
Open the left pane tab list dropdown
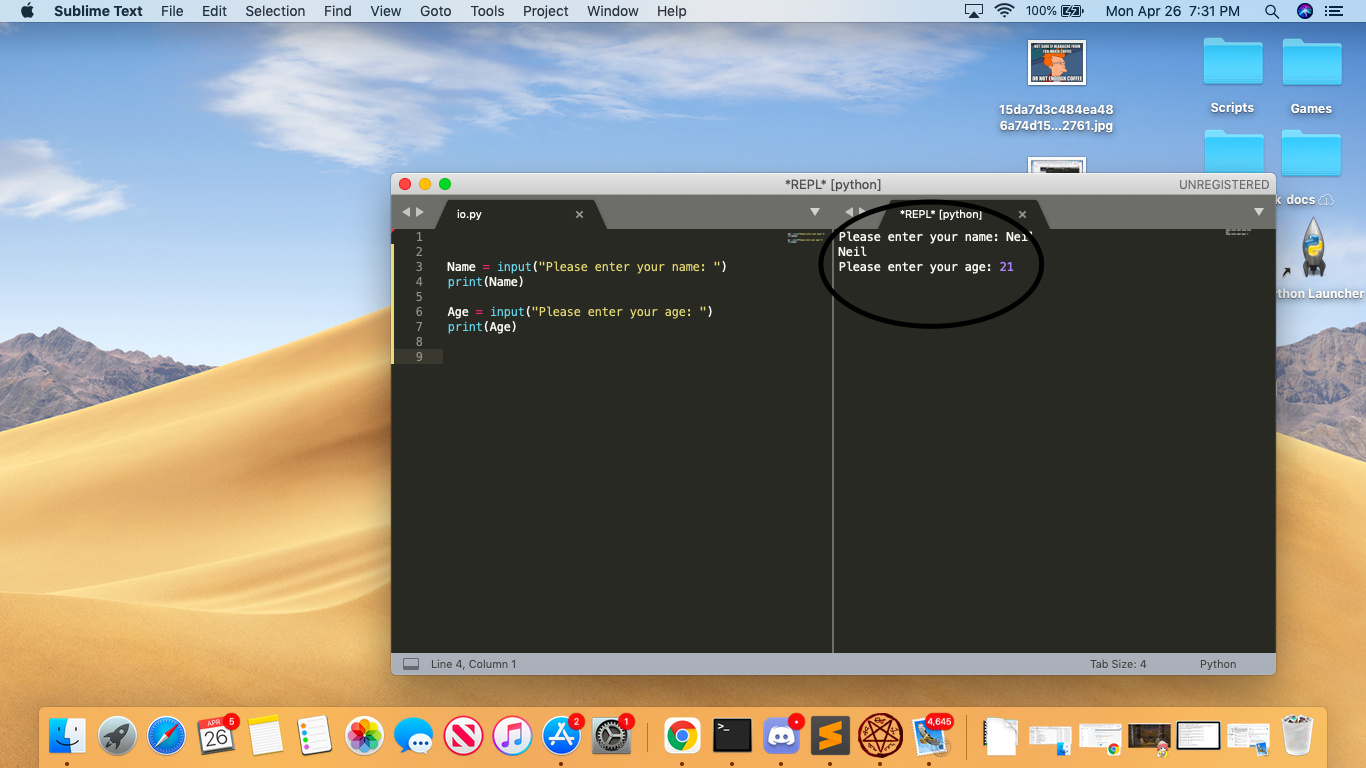click(814, 212)
